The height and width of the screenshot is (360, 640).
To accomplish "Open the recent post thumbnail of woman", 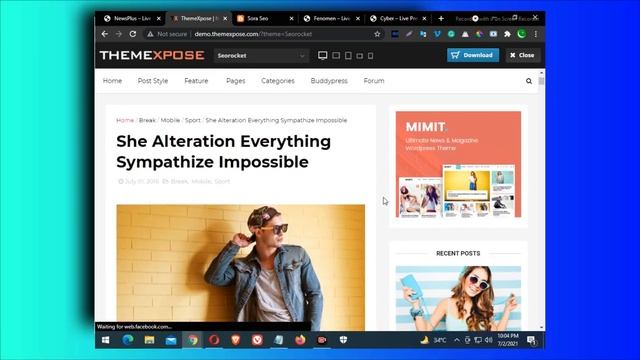I will [x=458, y=298].
